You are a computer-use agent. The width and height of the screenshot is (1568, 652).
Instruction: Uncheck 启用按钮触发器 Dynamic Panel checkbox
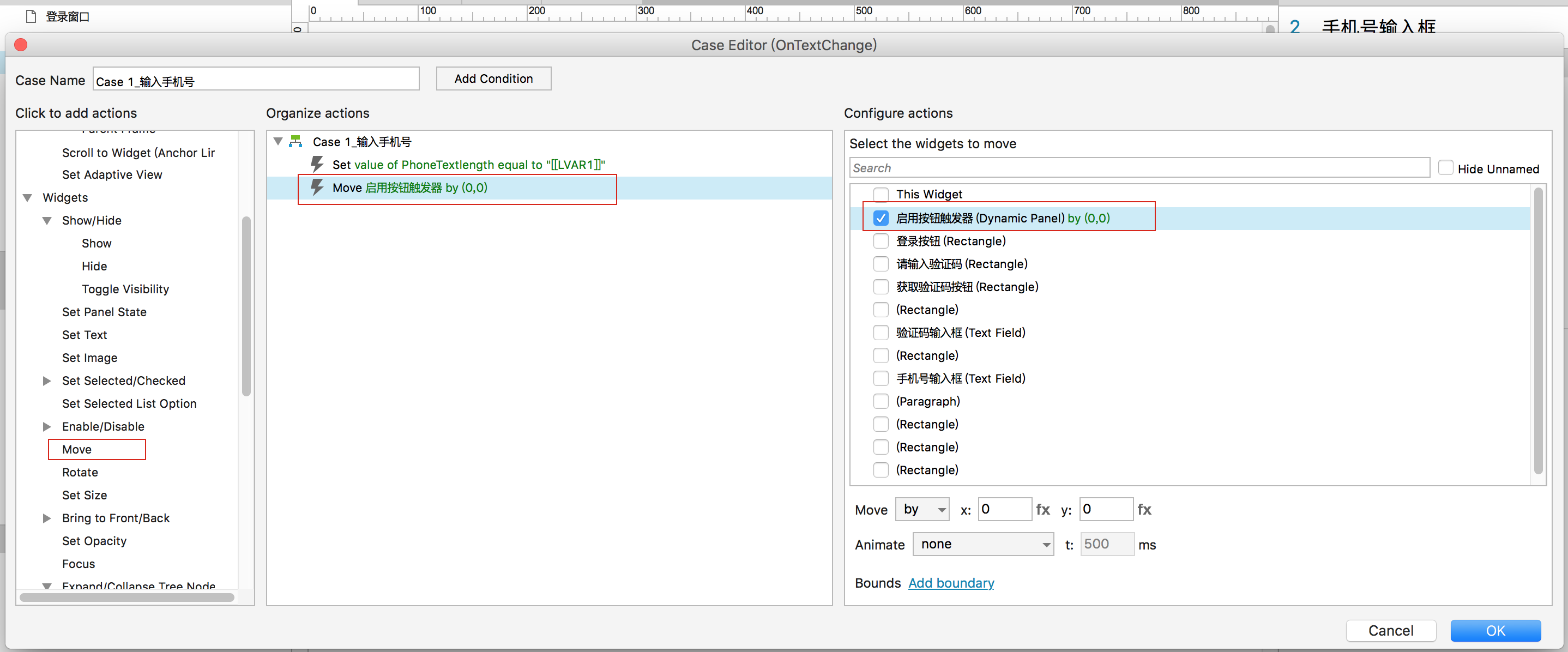pyautogui.click(x=880, y=218)
